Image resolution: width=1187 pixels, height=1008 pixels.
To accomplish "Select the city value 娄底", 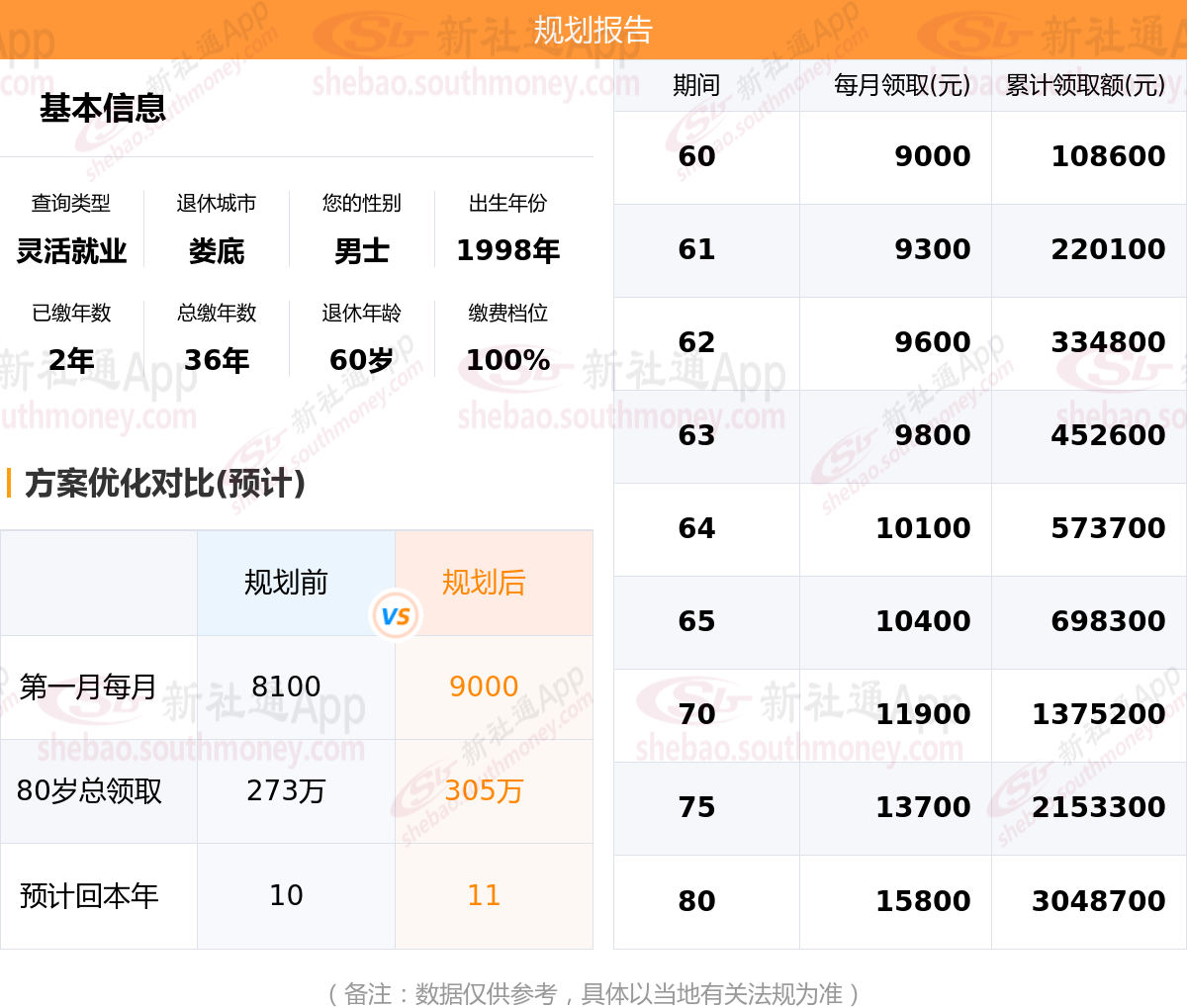I will pos(217,251).
